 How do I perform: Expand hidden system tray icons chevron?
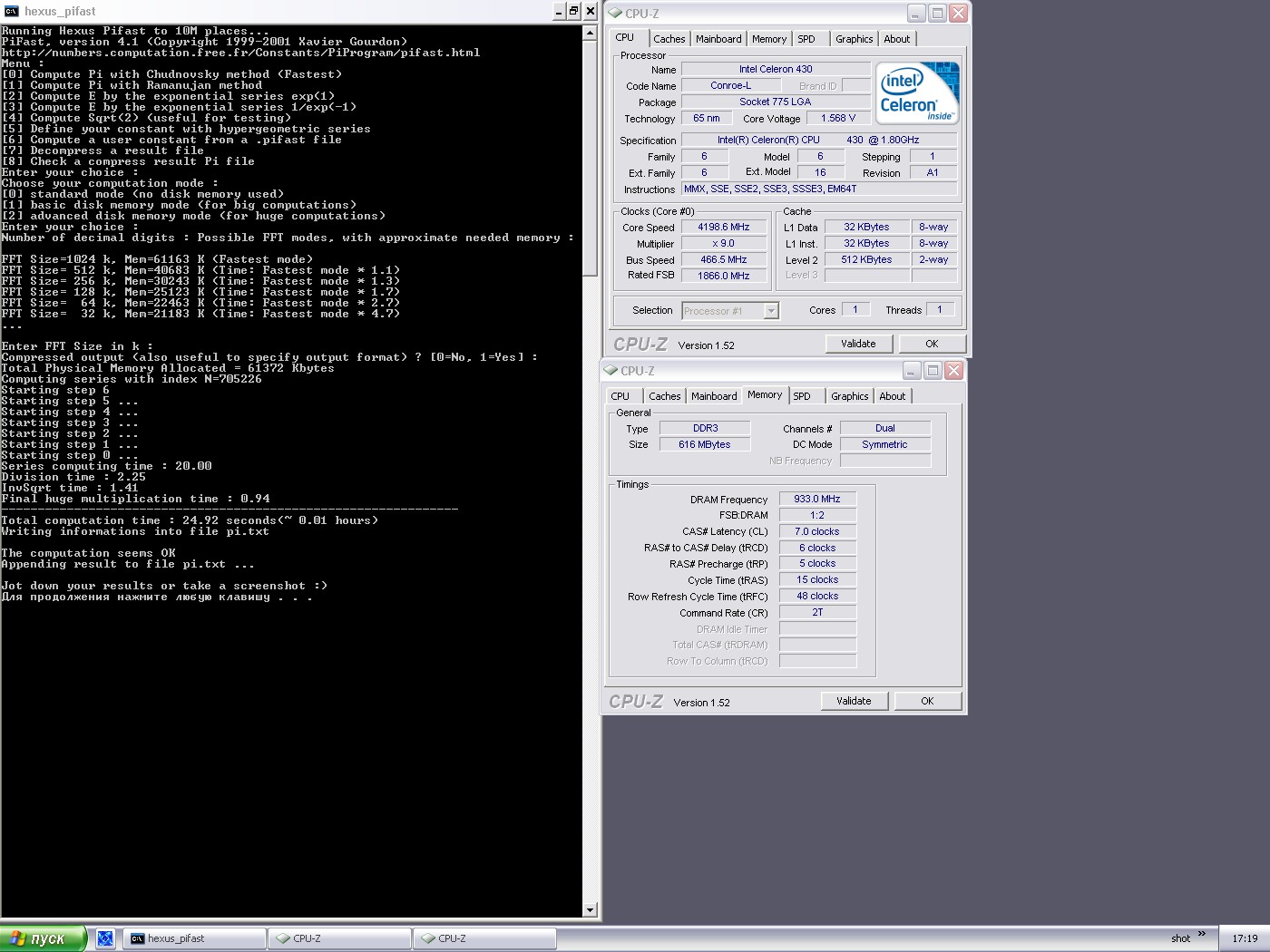pos(1202,934)
